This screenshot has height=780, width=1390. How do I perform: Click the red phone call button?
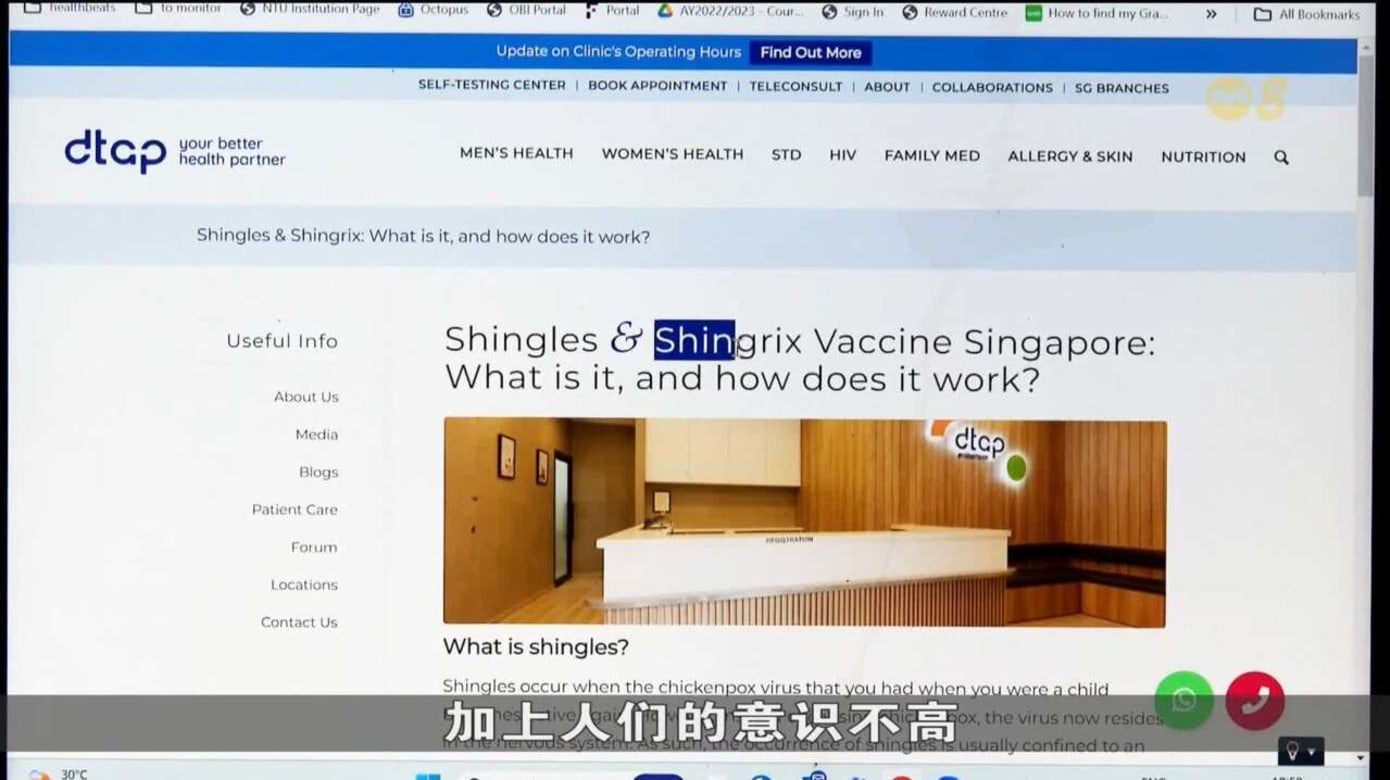(x=1255, y=700)
